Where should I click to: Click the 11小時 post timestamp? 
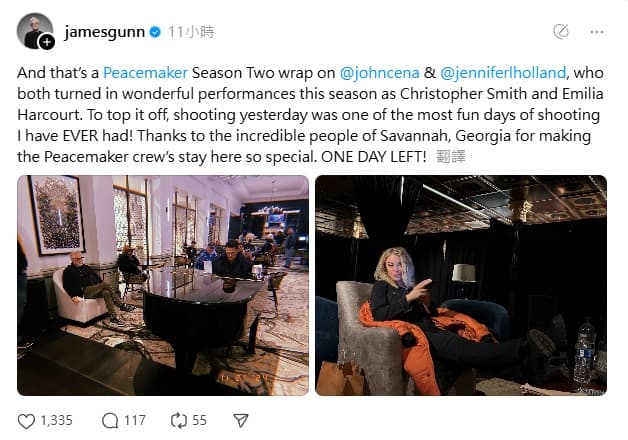click(x=191, y=32)
